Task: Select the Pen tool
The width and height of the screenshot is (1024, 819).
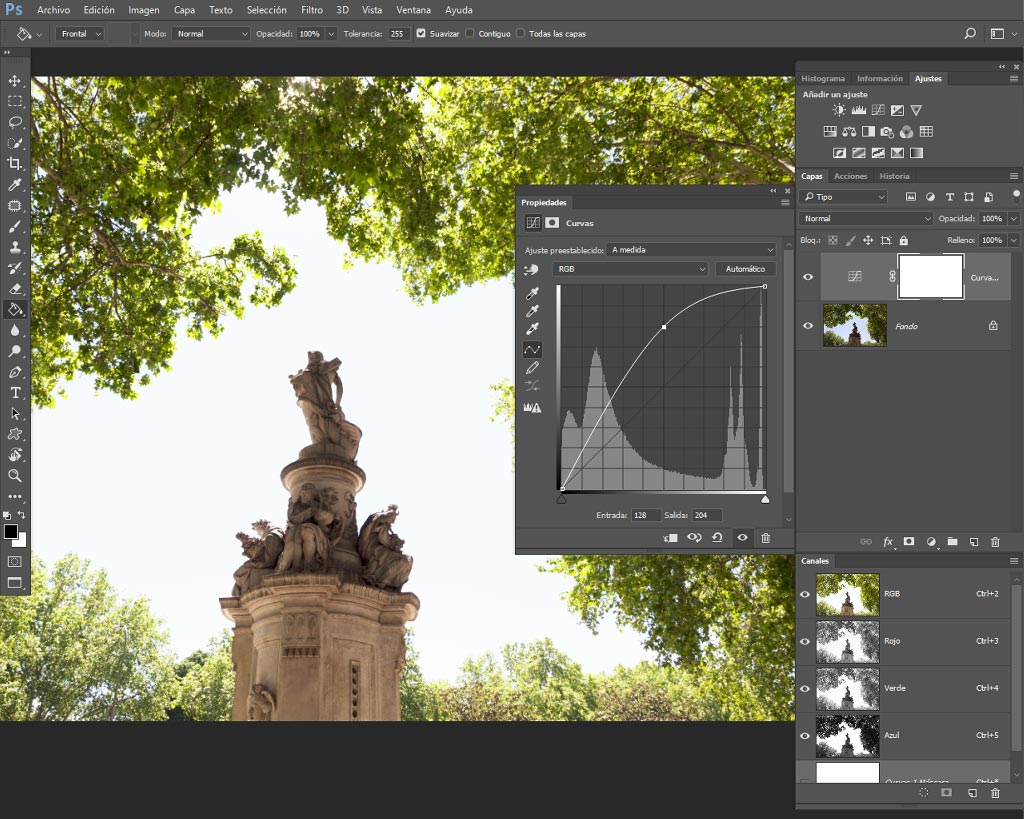Action: tap(14, 372)
